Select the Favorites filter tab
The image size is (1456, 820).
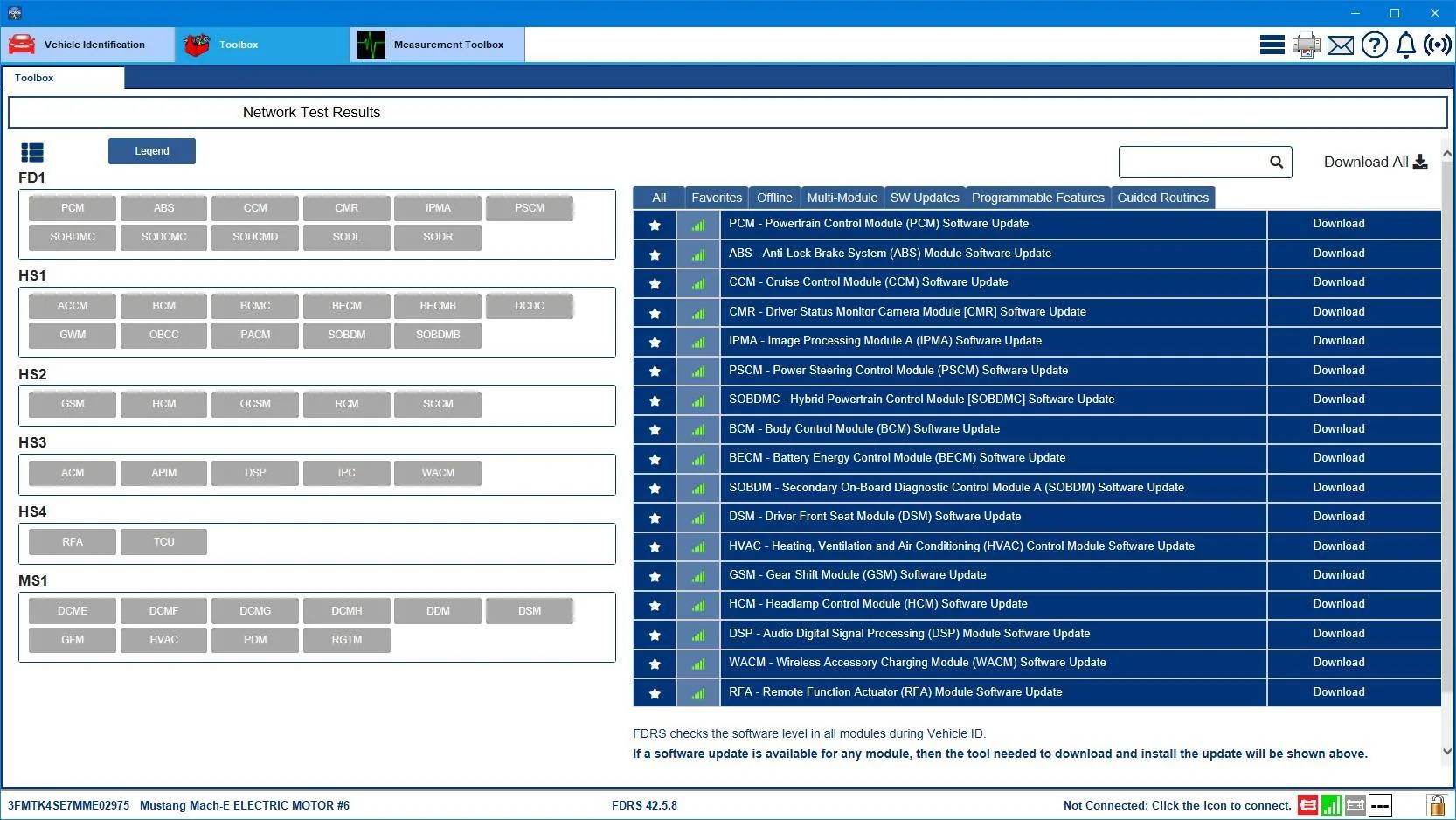coord(717,198)
